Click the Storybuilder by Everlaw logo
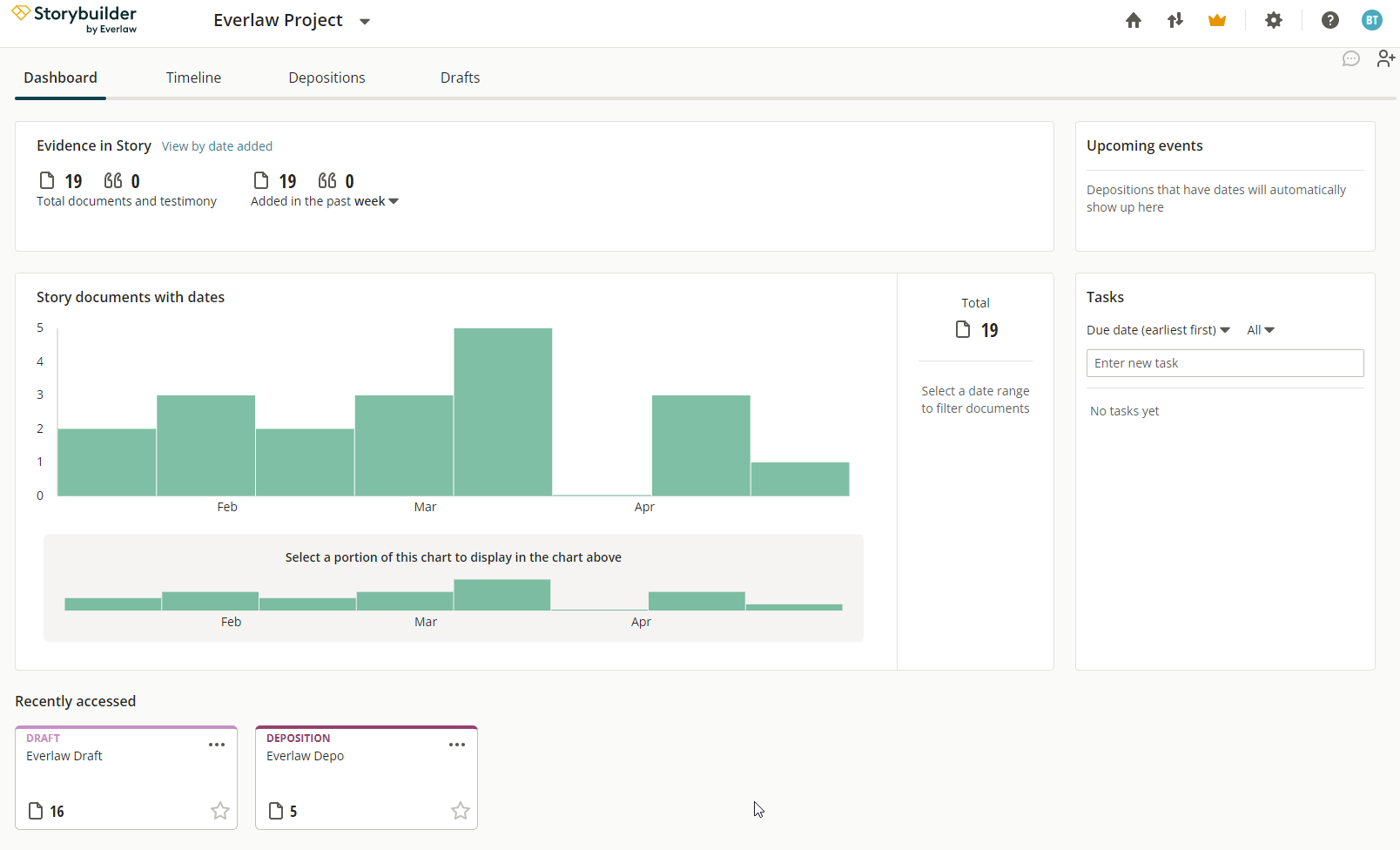The height and width of the screenshot is (850, 1400). pos(74,19)
